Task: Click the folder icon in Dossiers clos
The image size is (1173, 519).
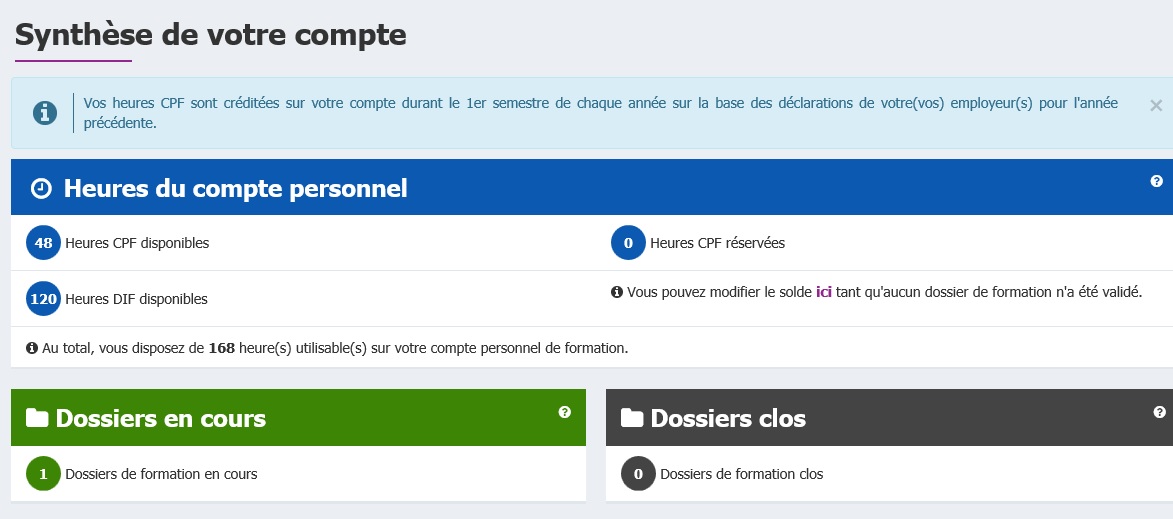Action: pyautogui.click(x=631, y=417)
